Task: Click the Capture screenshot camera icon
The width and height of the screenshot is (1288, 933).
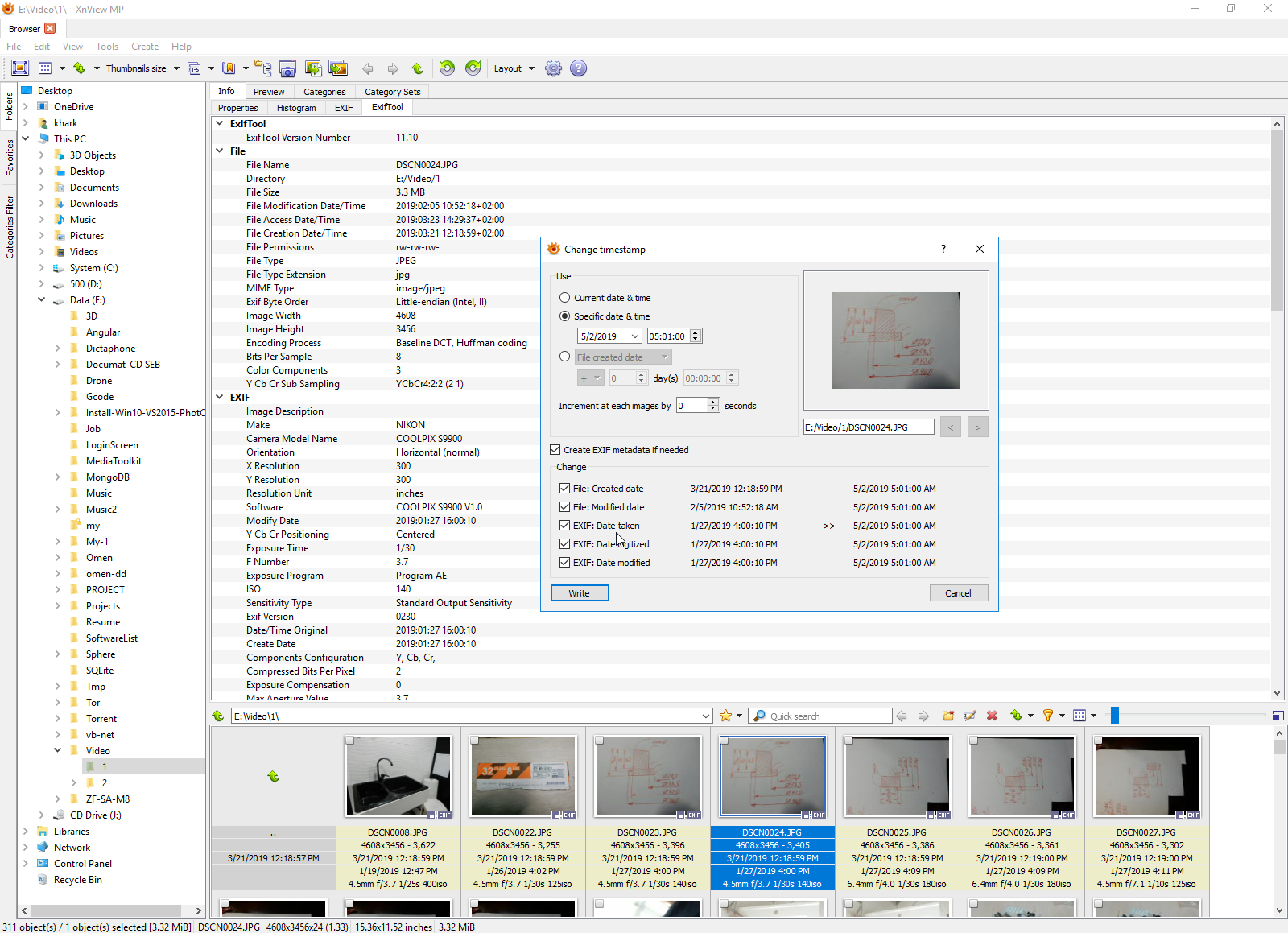Action: (287, 68)
